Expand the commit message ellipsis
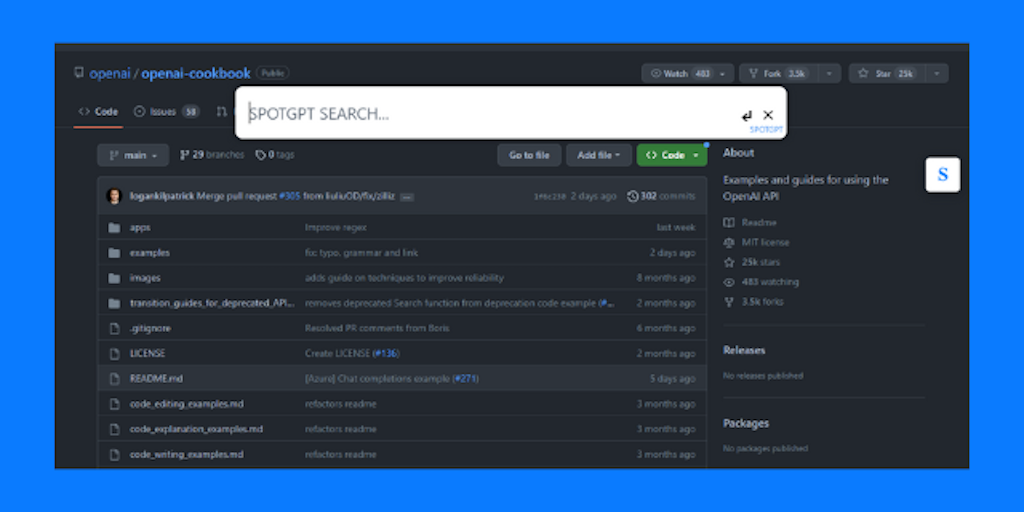This screenshot has height=512, width=1024. (407, 197)
